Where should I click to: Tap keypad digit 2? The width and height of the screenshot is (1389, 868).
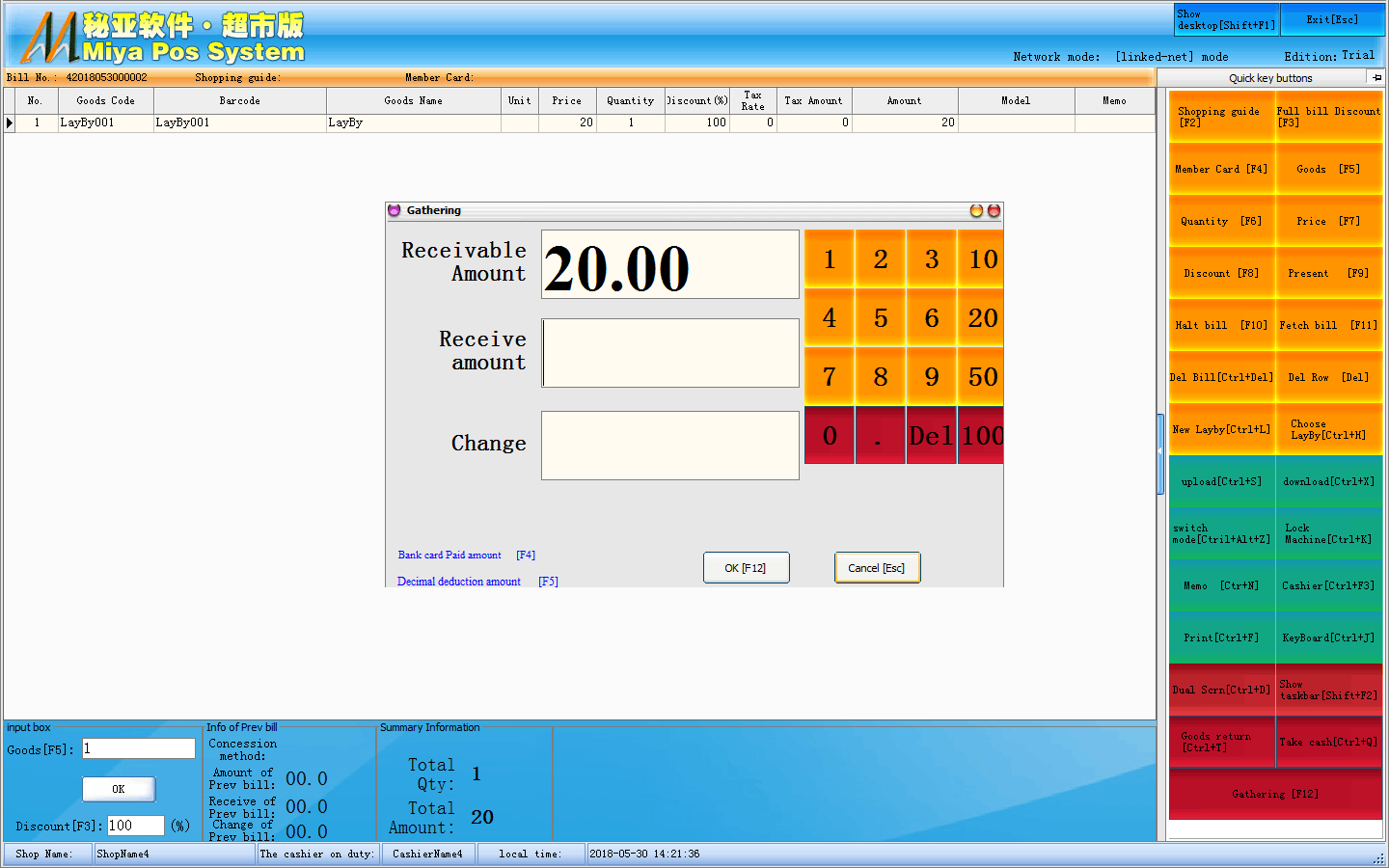pyautogui.click(x=881, y=258)
